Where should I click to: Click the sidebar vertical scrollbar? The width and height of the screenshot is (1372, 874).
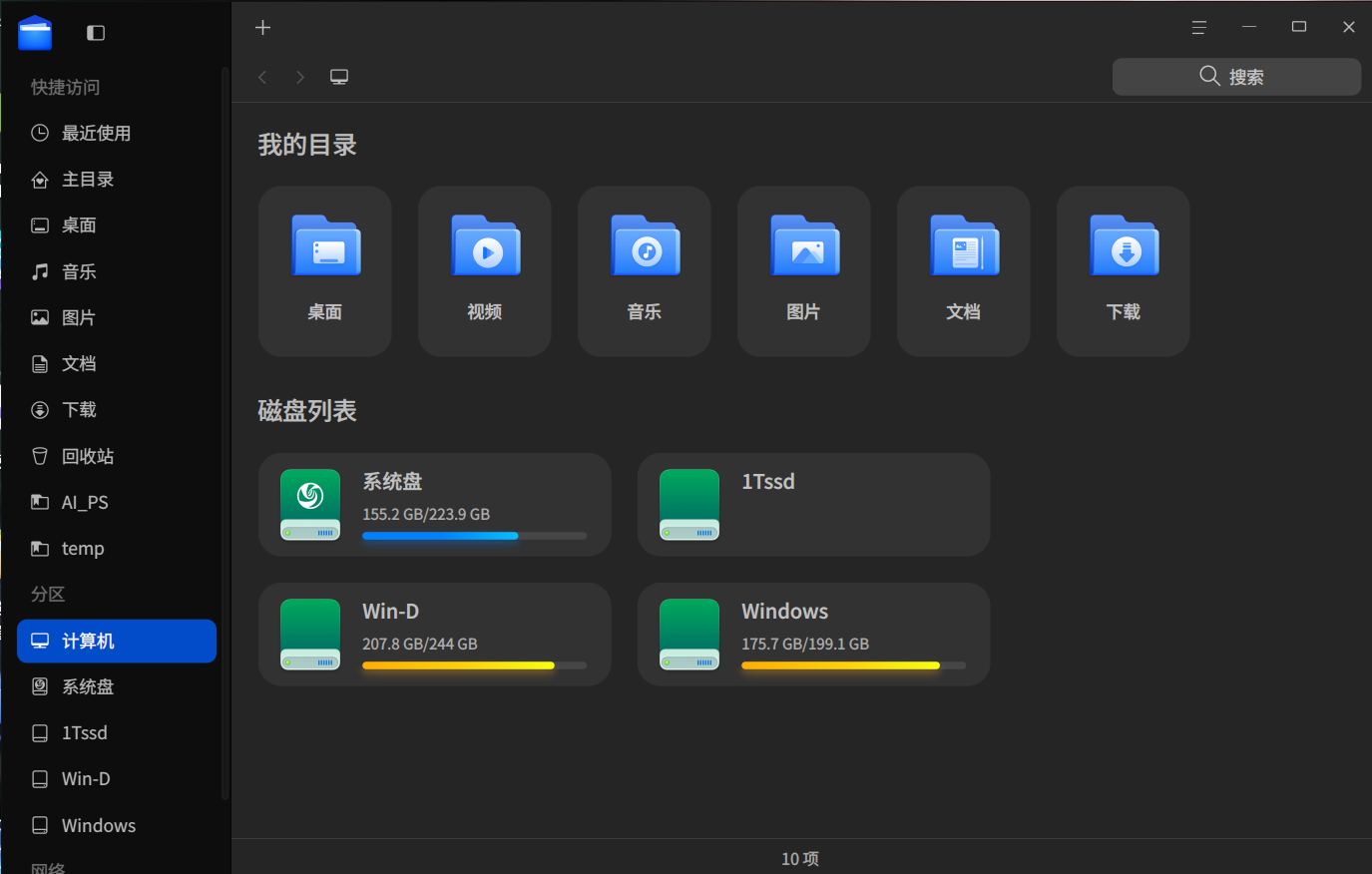click(x=225, y=429)
